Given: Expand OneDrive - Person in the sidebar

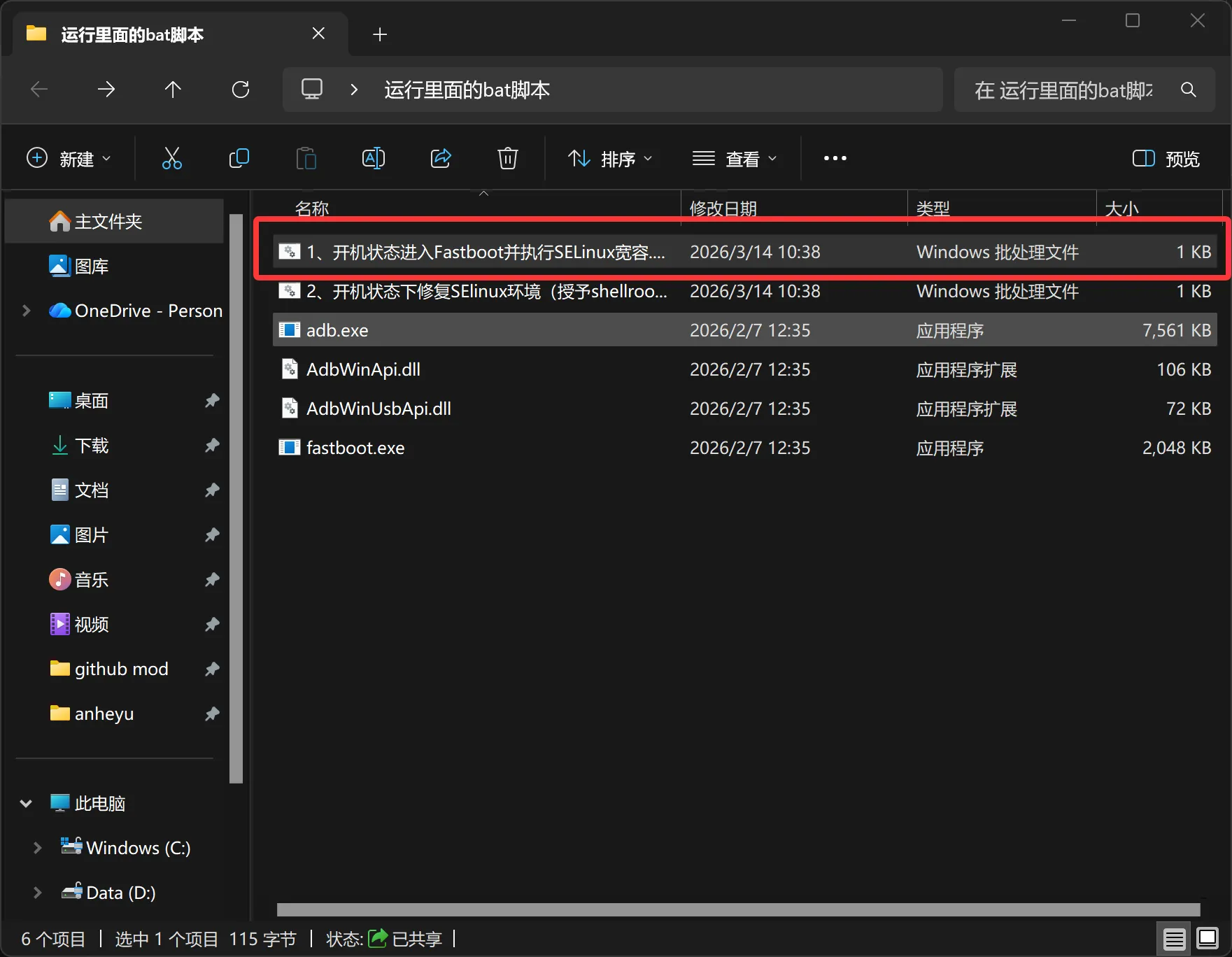Looking at the screenshot, I should [x=26, y=311].
